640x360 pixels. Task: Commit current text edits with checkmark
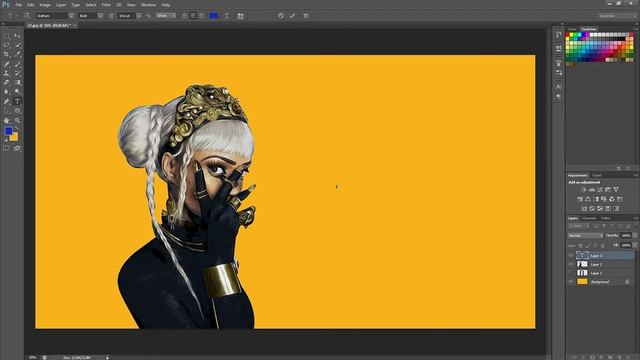tap(292, 16)
